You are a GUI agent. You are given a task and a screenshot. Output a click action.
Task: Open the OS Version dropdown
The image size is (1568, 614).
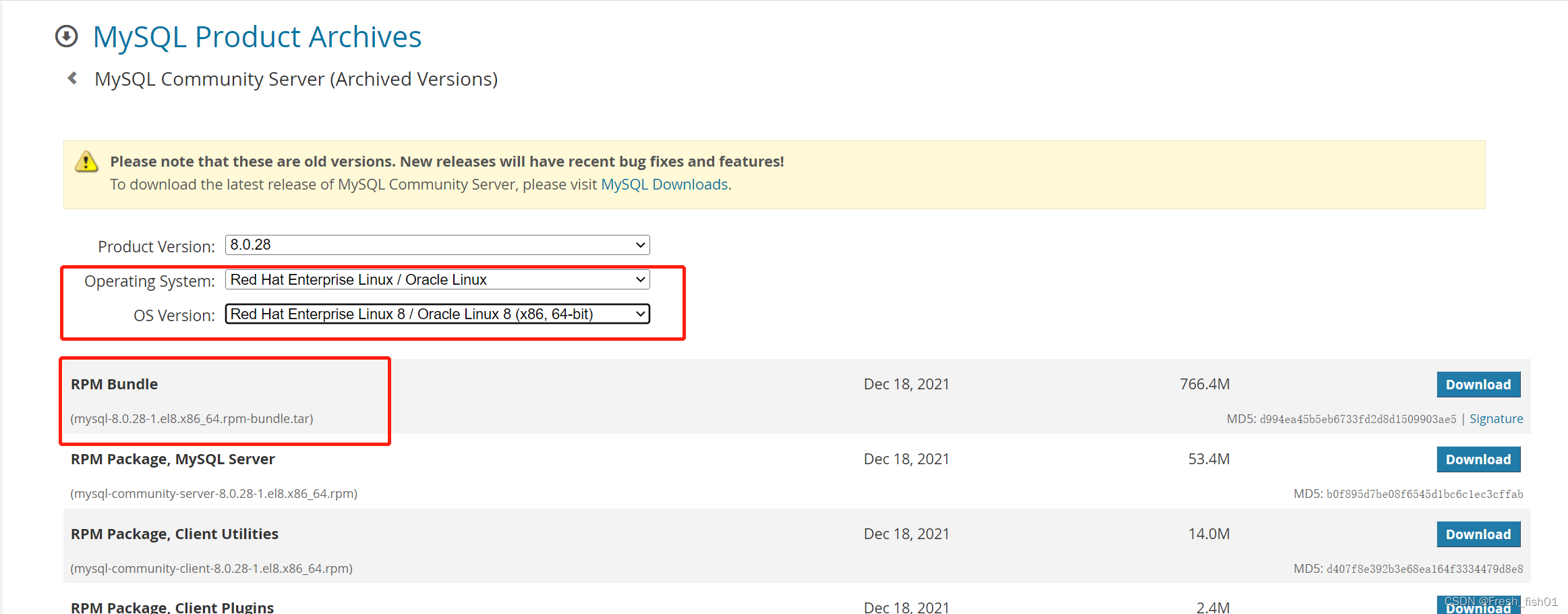click(437, 314)
